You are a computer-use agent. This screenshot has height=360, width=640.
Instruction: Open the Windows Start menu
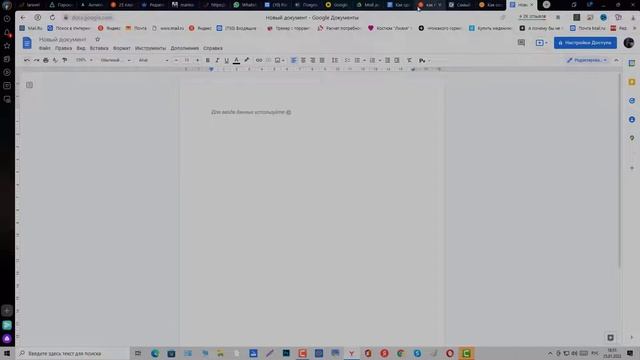[x=7, y=353]
